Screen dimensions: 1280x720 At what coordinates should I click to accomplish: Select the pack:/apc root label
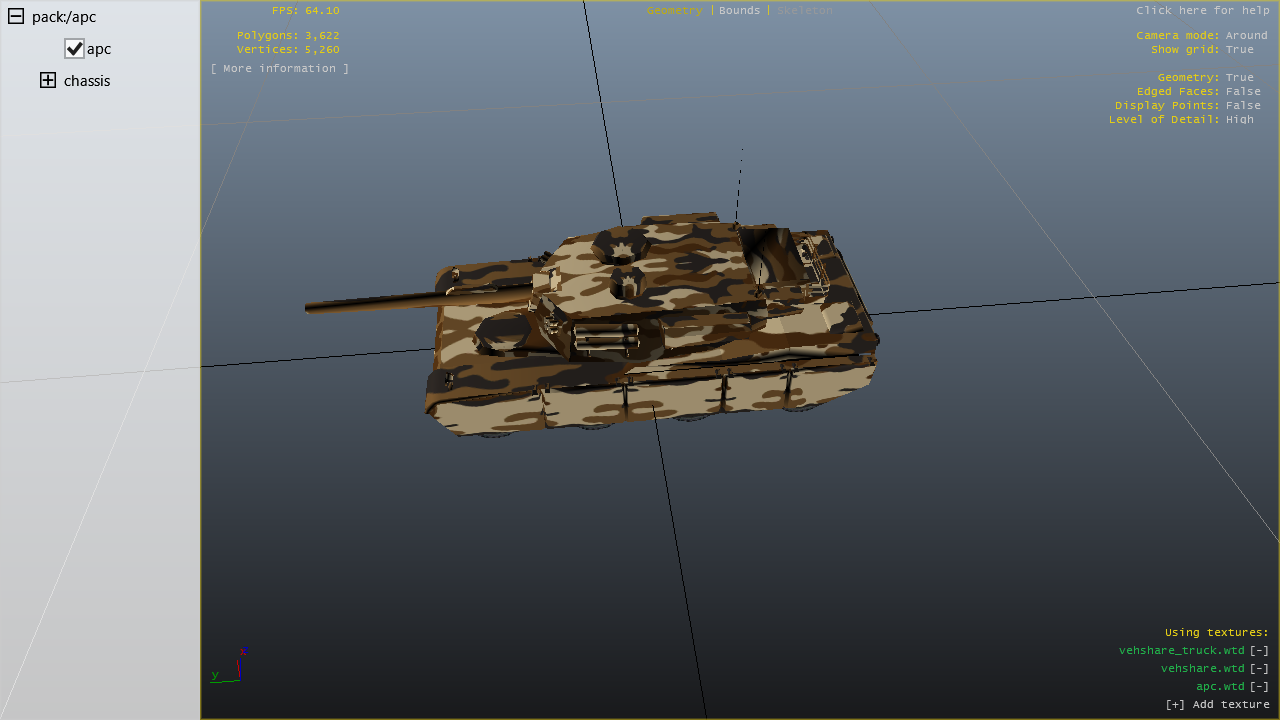point(64,16)
